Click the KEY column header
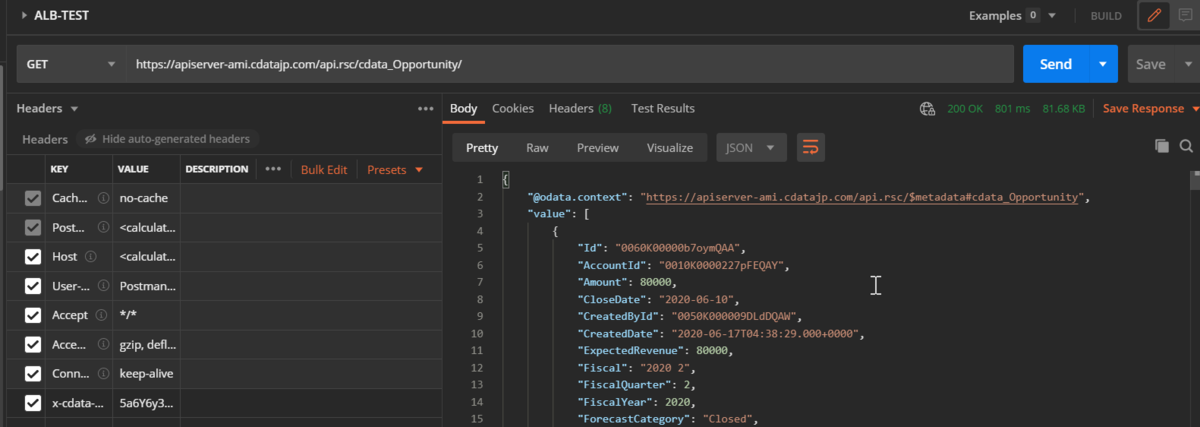Viewport: 1200px width, 427px height. click(60, 169)
